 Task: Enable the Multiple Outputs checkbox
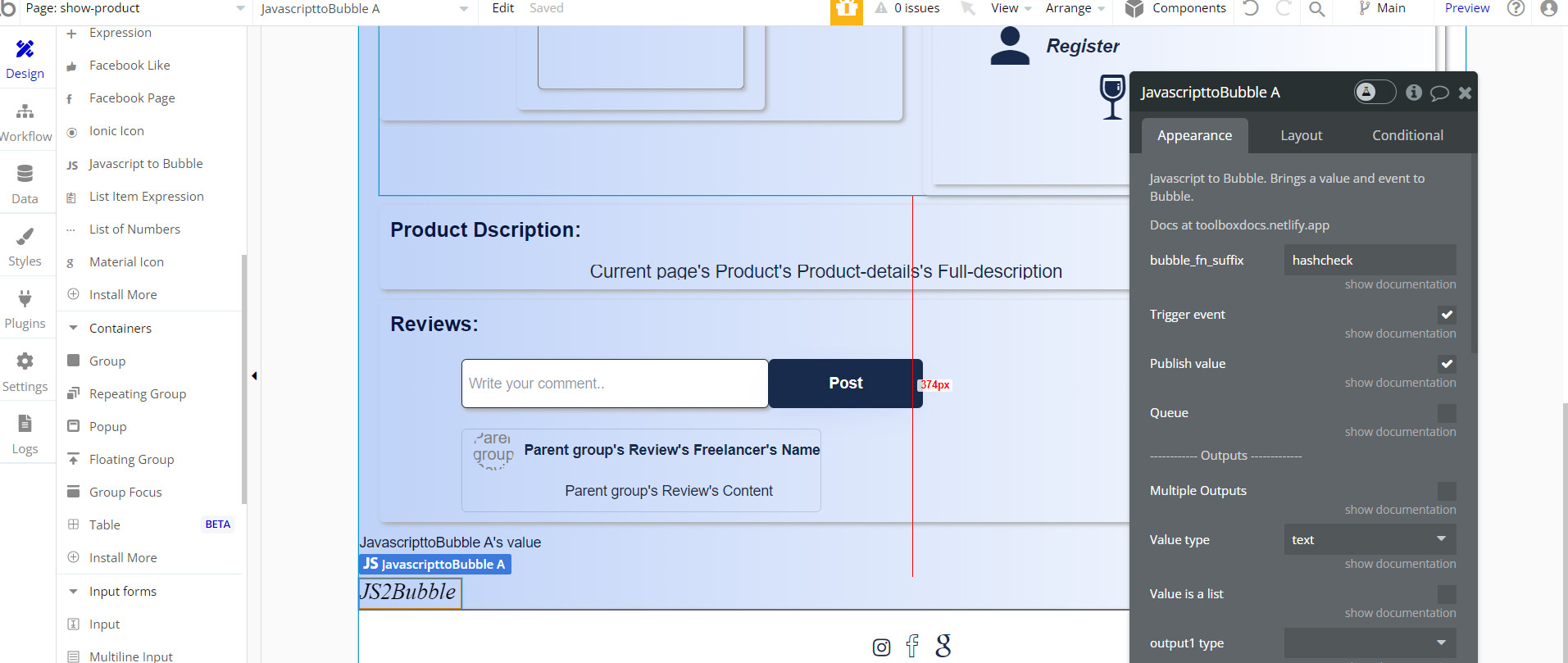click(1447, 491)
